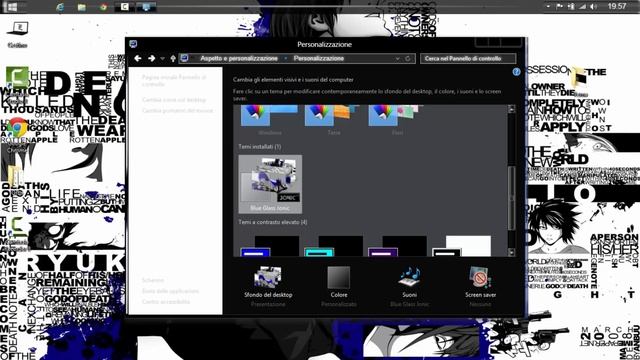Refresh the Personalizzazione page
This screenshot has height=360, width=640.
point(407,58)
